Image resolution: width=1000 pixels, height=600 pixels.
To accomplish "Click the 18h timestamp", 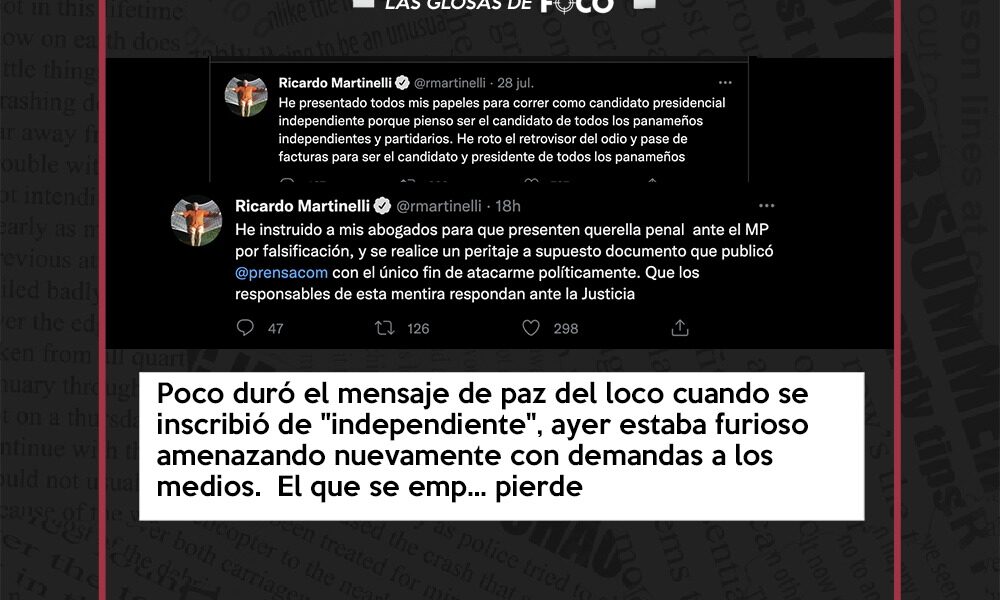I will click(508, 206).
